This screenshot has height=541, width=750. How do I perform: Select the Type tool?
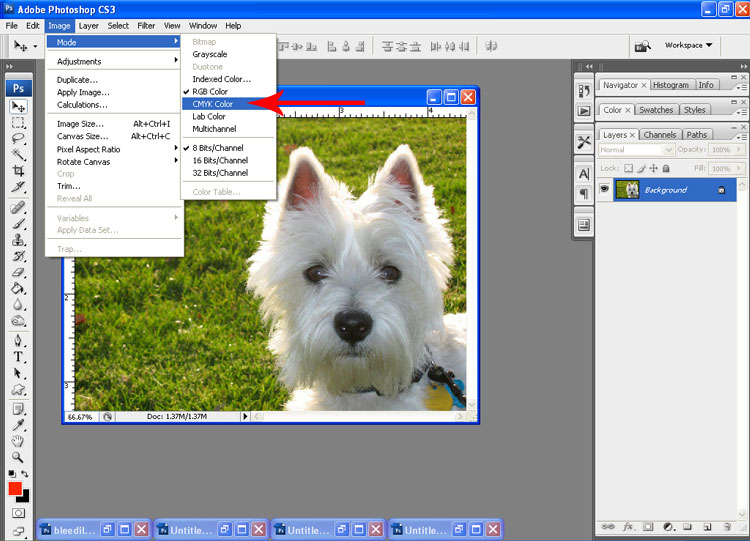18,357
